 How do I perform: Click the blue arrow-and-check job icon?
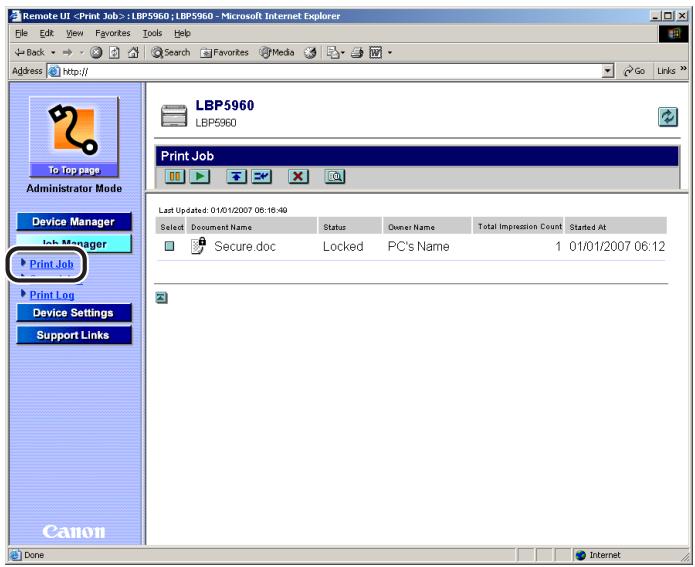[x=262, y=176]
